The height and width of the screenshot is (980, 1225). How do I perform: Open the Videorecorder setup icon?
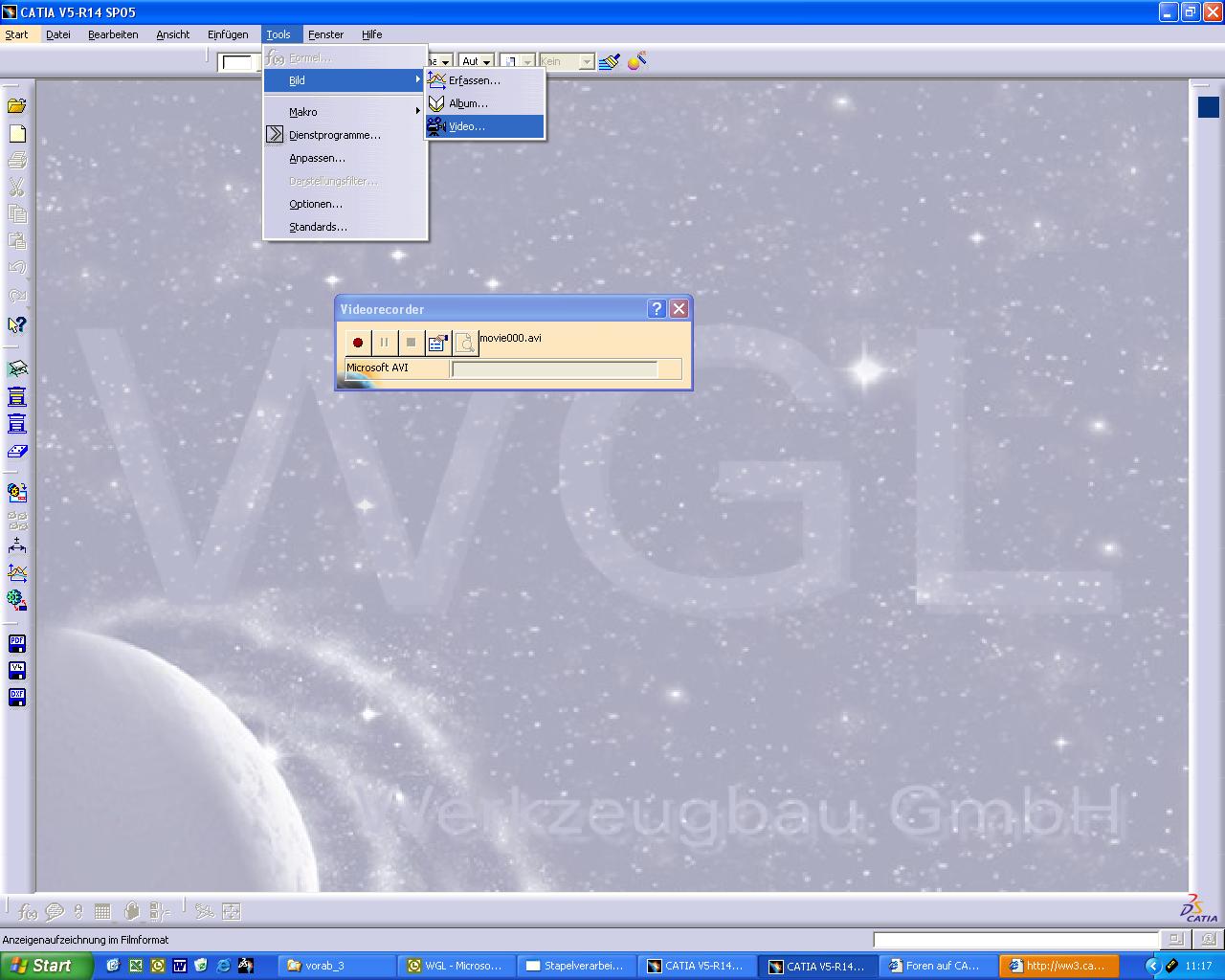tap(438, 343)
